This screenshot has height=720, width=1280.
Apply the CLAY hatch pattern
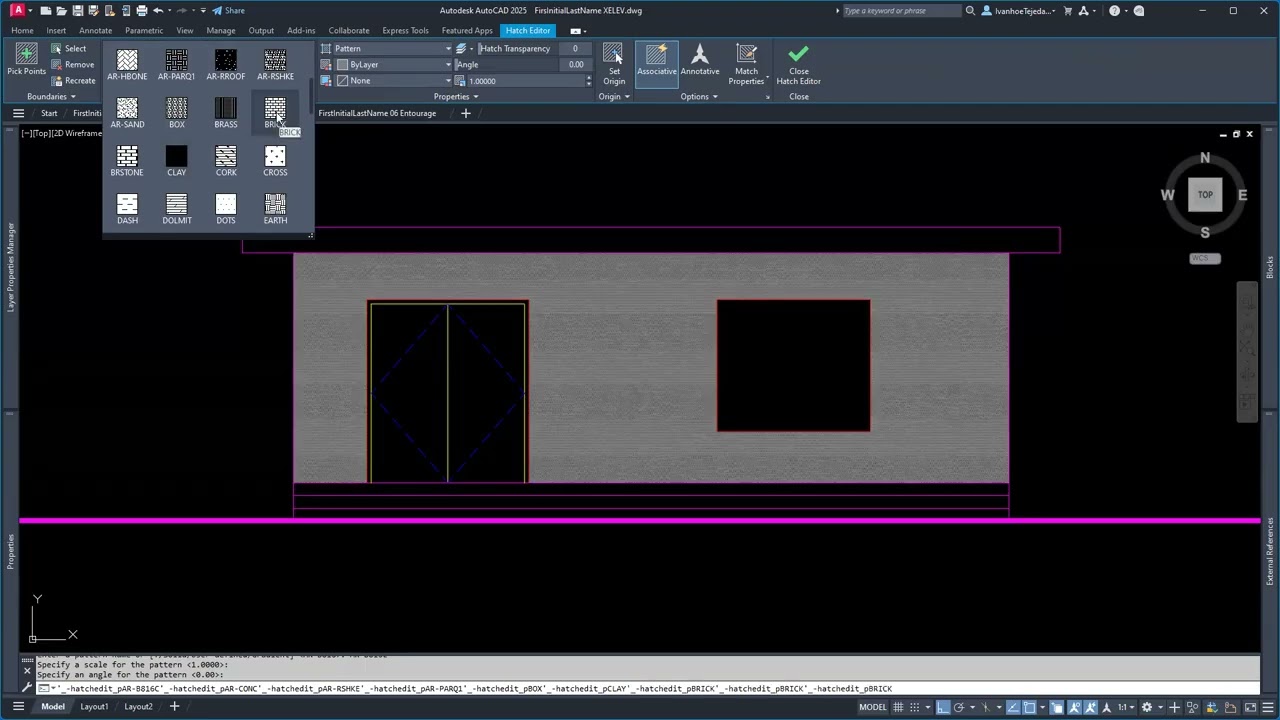176,162
